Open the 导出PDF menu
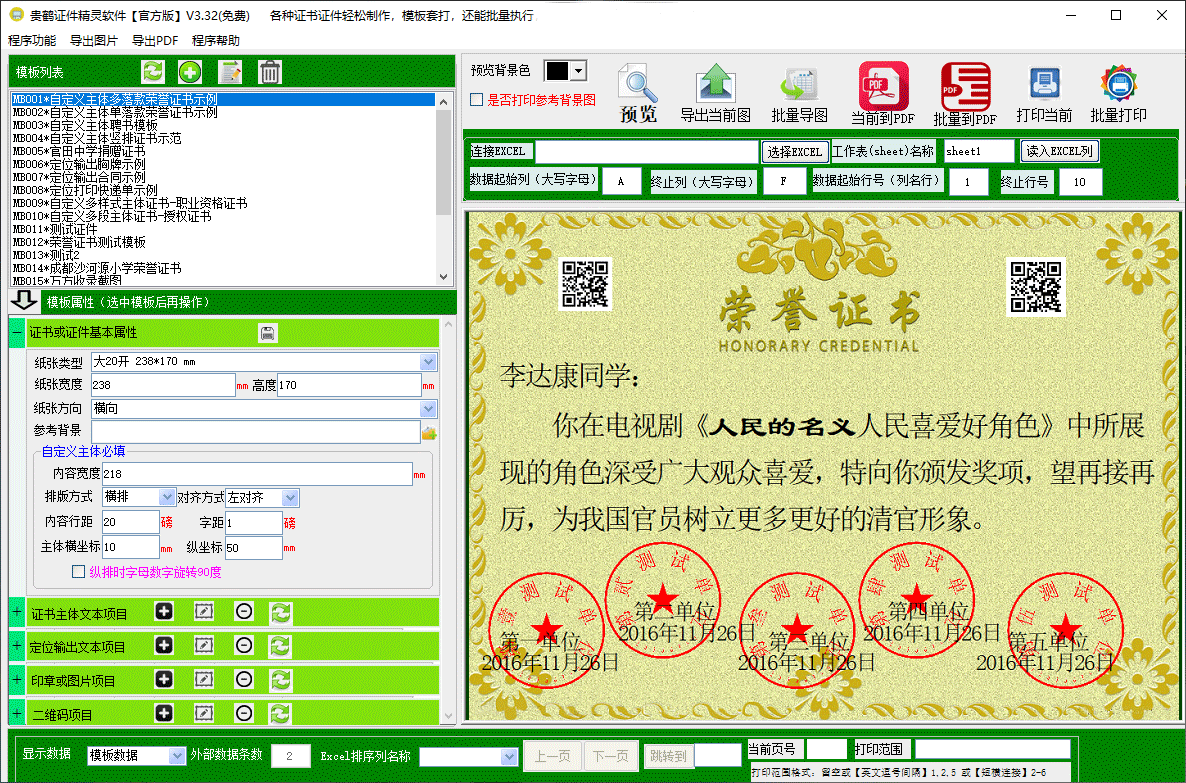Image resolution: width=1186 pixels, height=783 pixels. pyautogui.click(x=155, y=40)
